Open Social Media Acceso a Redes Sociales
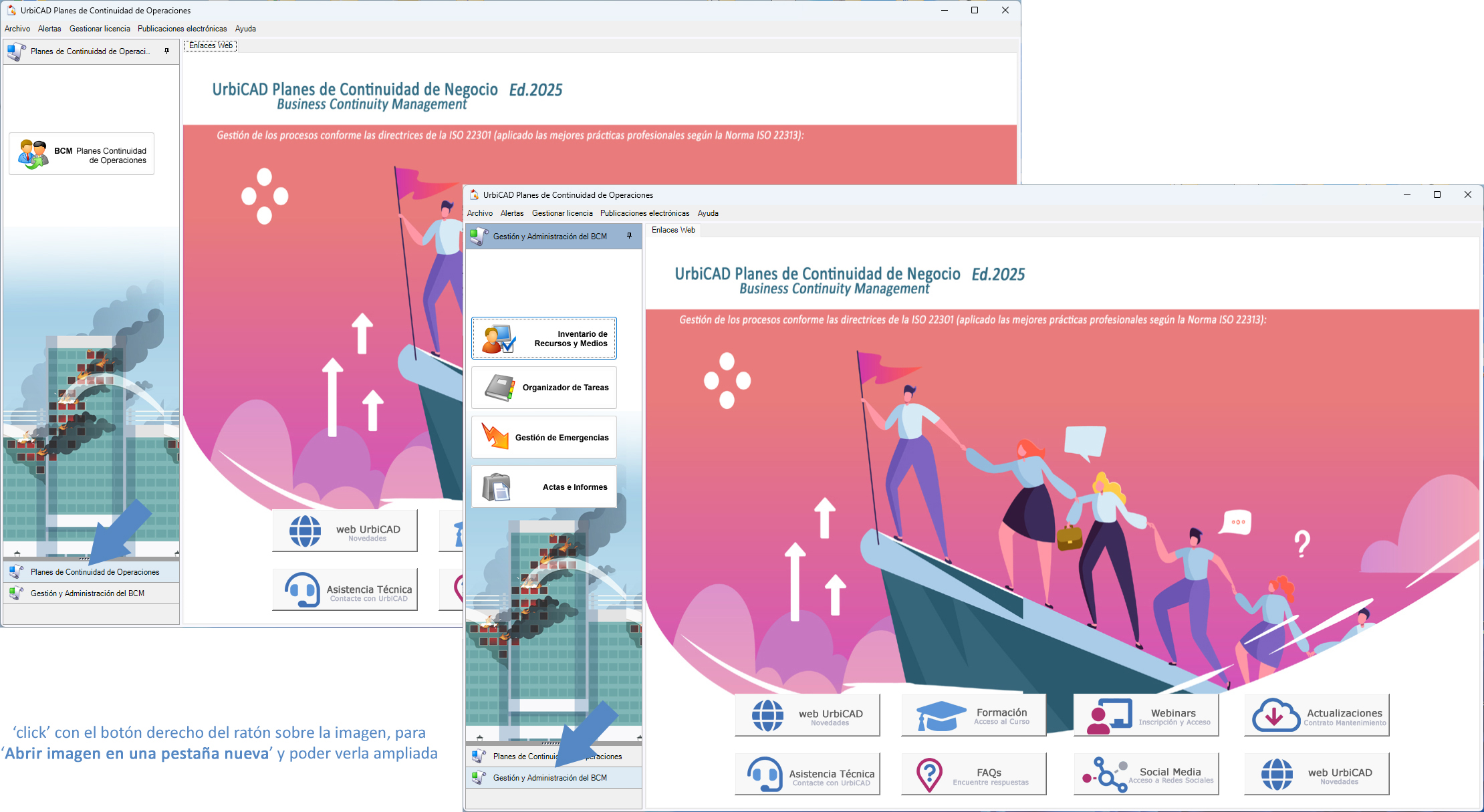This screenshot has width=1484, height=812. (x=1146, y=774)
